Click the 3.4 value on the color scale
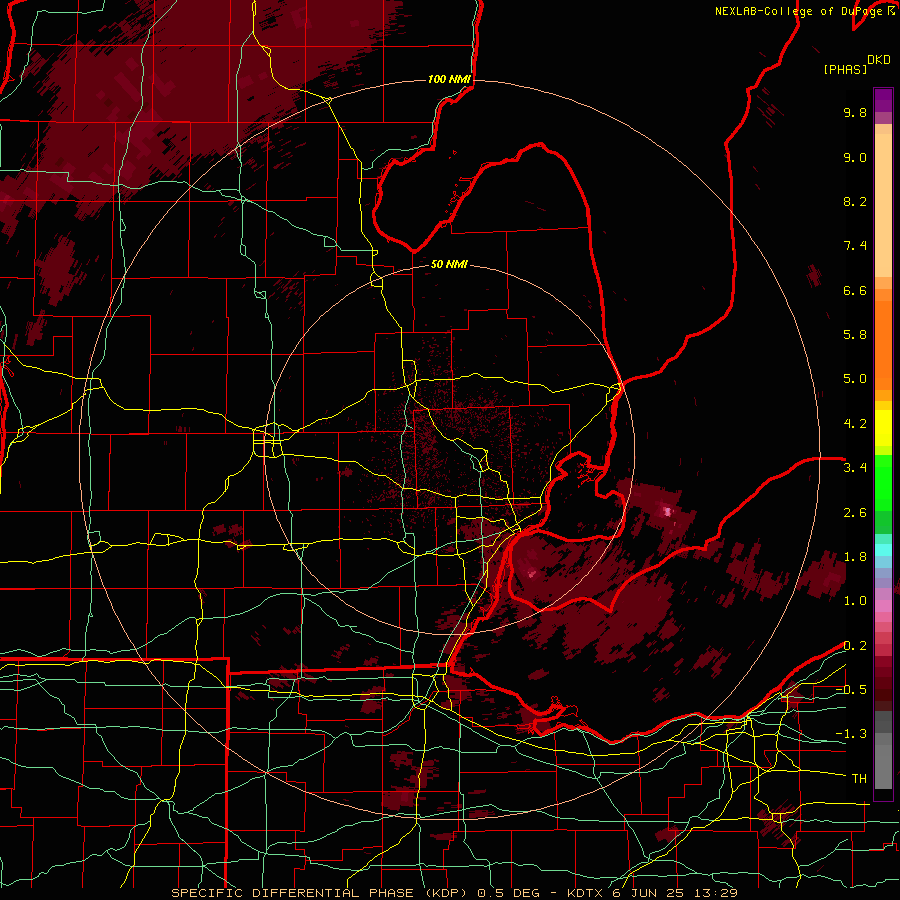900x900 pixels. coord(855,468)
